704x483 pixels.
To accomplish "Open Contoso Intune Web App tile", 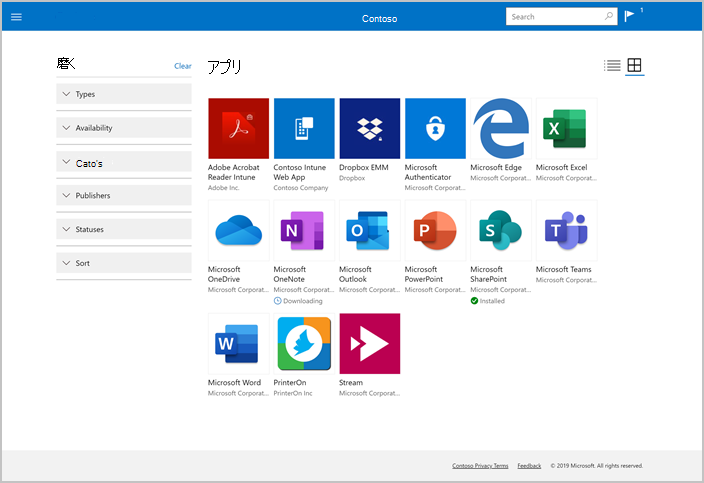I will 304,128.
